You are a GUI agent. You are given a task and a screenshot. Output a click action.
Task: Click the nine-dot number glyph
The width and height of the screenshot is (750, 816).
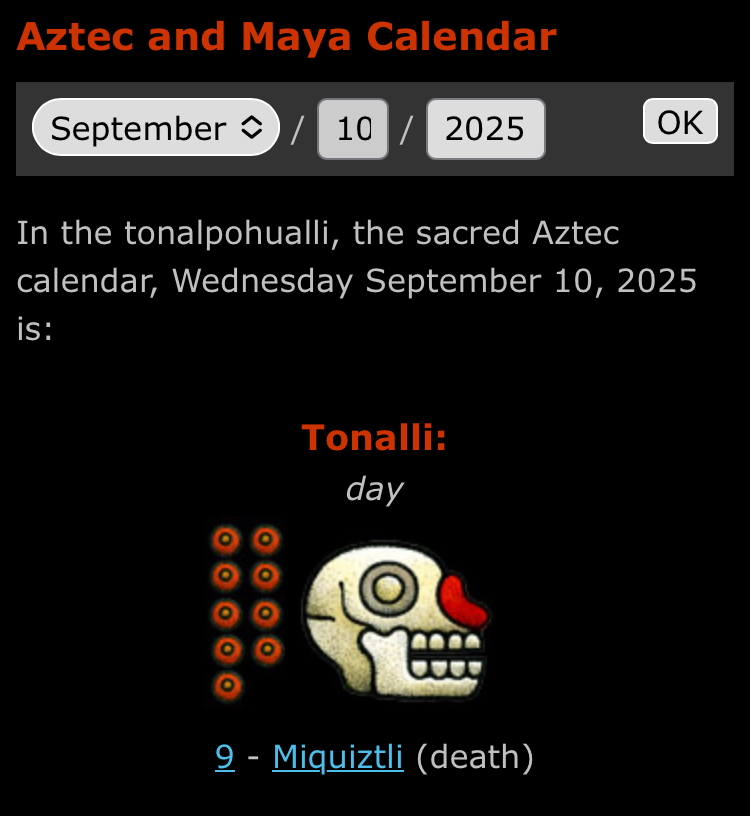(247, 613)
